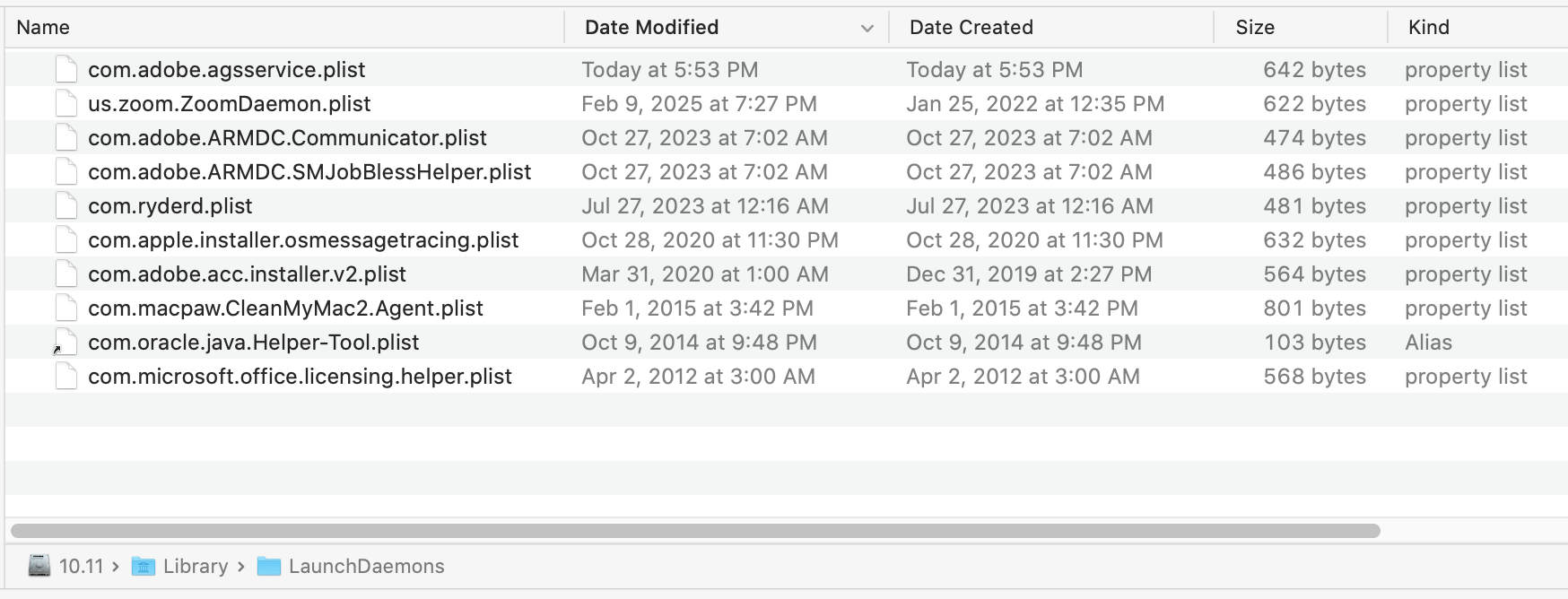
Task: Sort files by Kind column header
Action: [1428, 28]
